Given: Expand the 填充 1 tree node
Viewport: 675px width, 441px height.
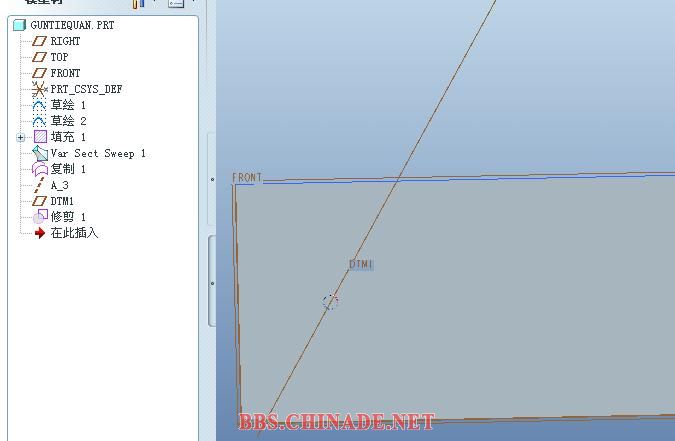Looking at the screenshot, I should pos(20,137).
